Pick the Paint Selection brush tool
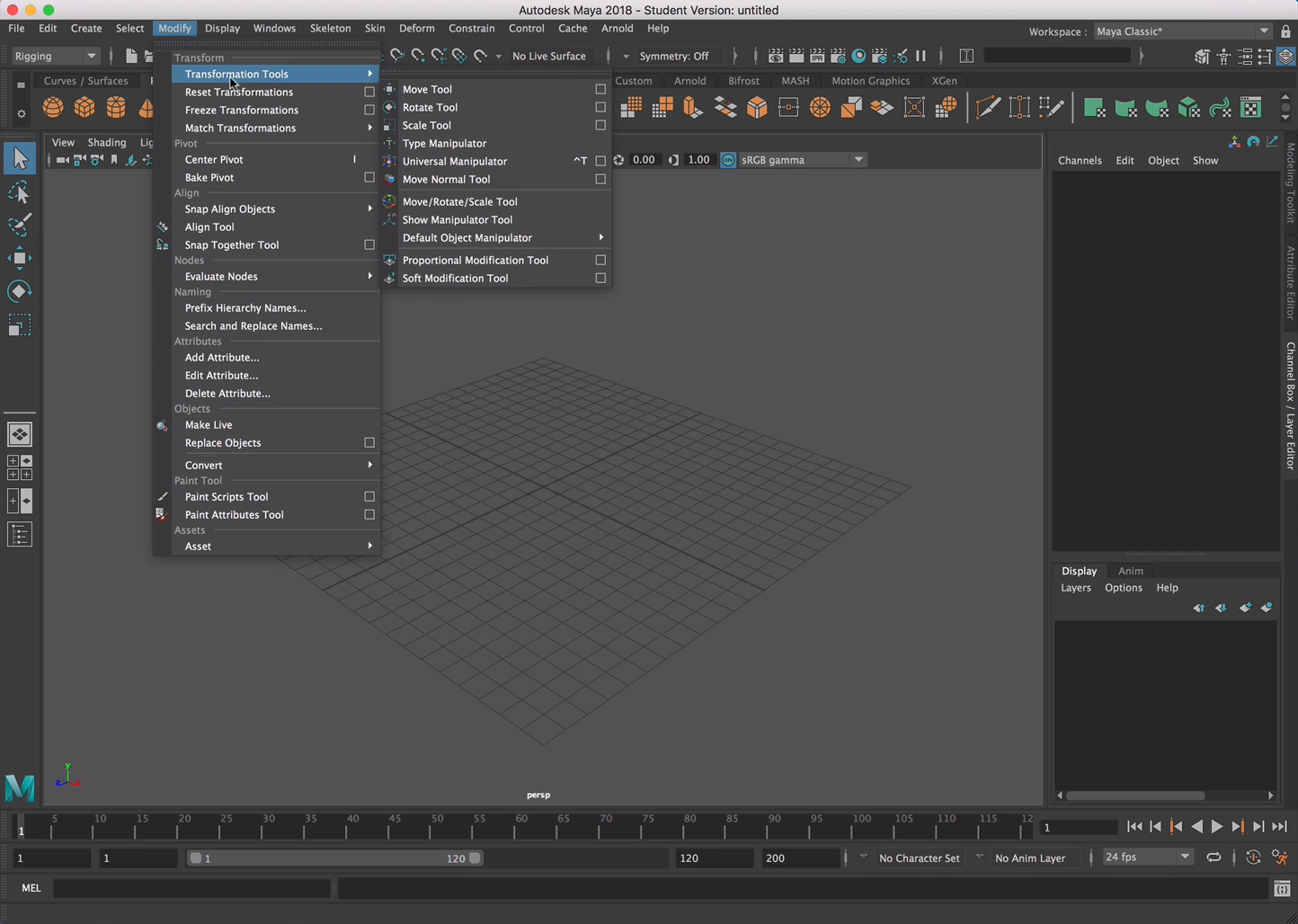This screenshot has height=924, width=1298. coord(20,225)
